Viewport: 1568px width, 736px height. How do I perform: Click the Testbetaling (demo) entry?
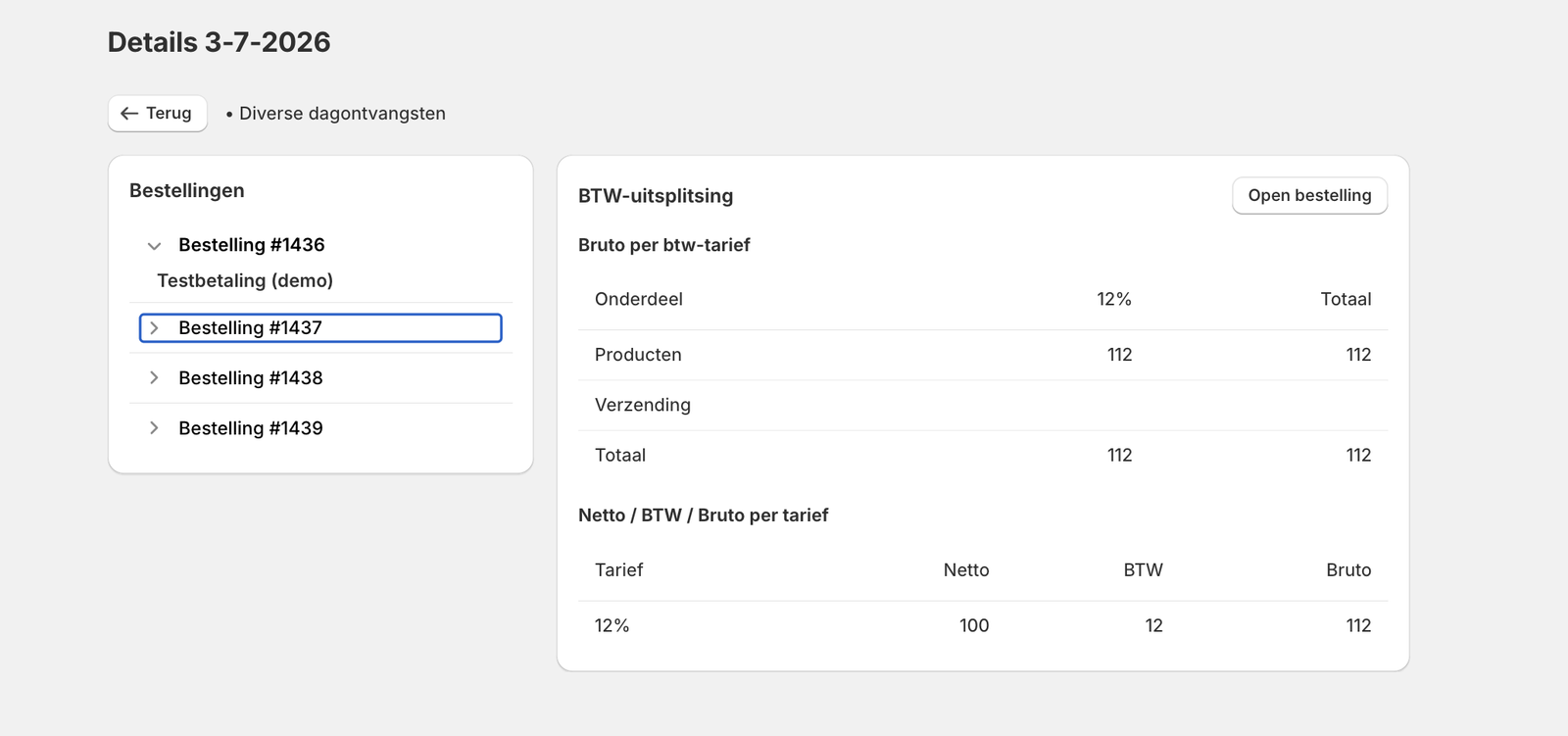pyautogui.click(x=245, y=281)
